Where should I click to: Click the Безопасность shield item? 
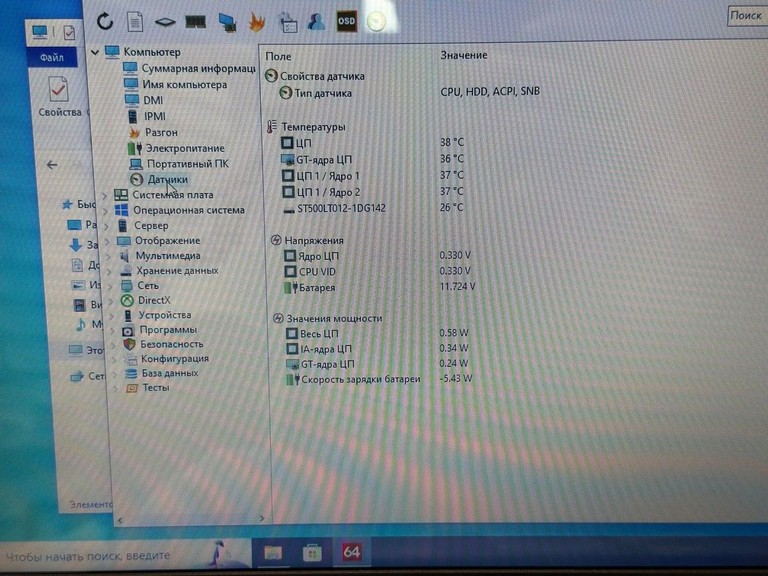164,344
